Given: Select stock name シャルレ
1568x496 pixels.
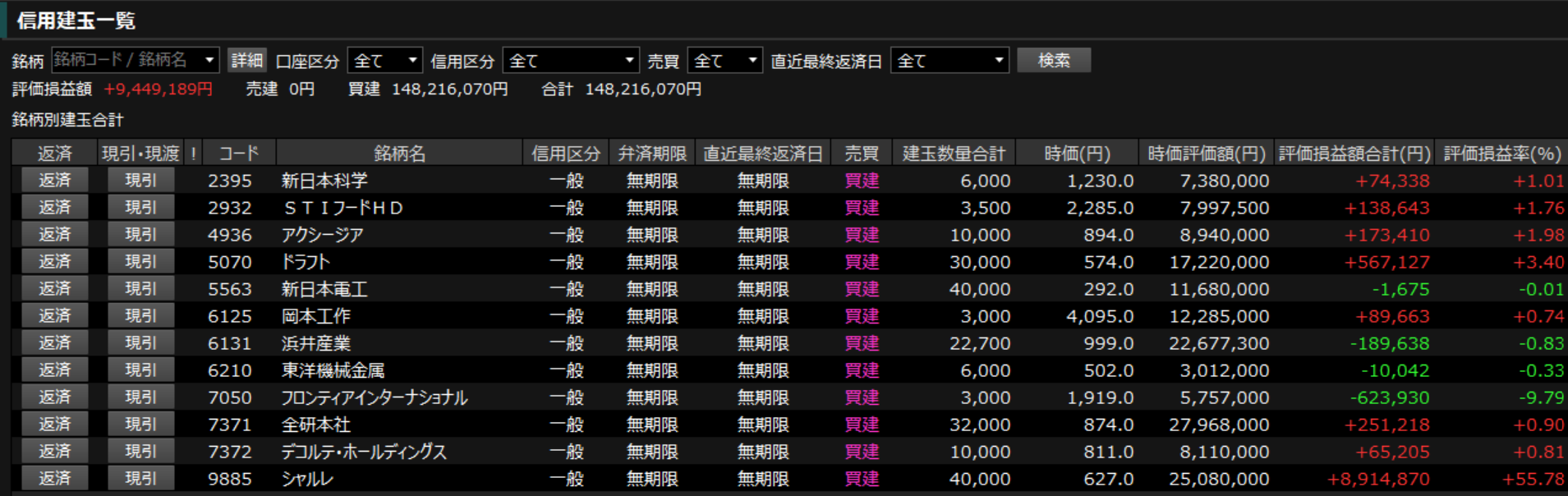Looking at the screenshot, I should click(307, 479).
